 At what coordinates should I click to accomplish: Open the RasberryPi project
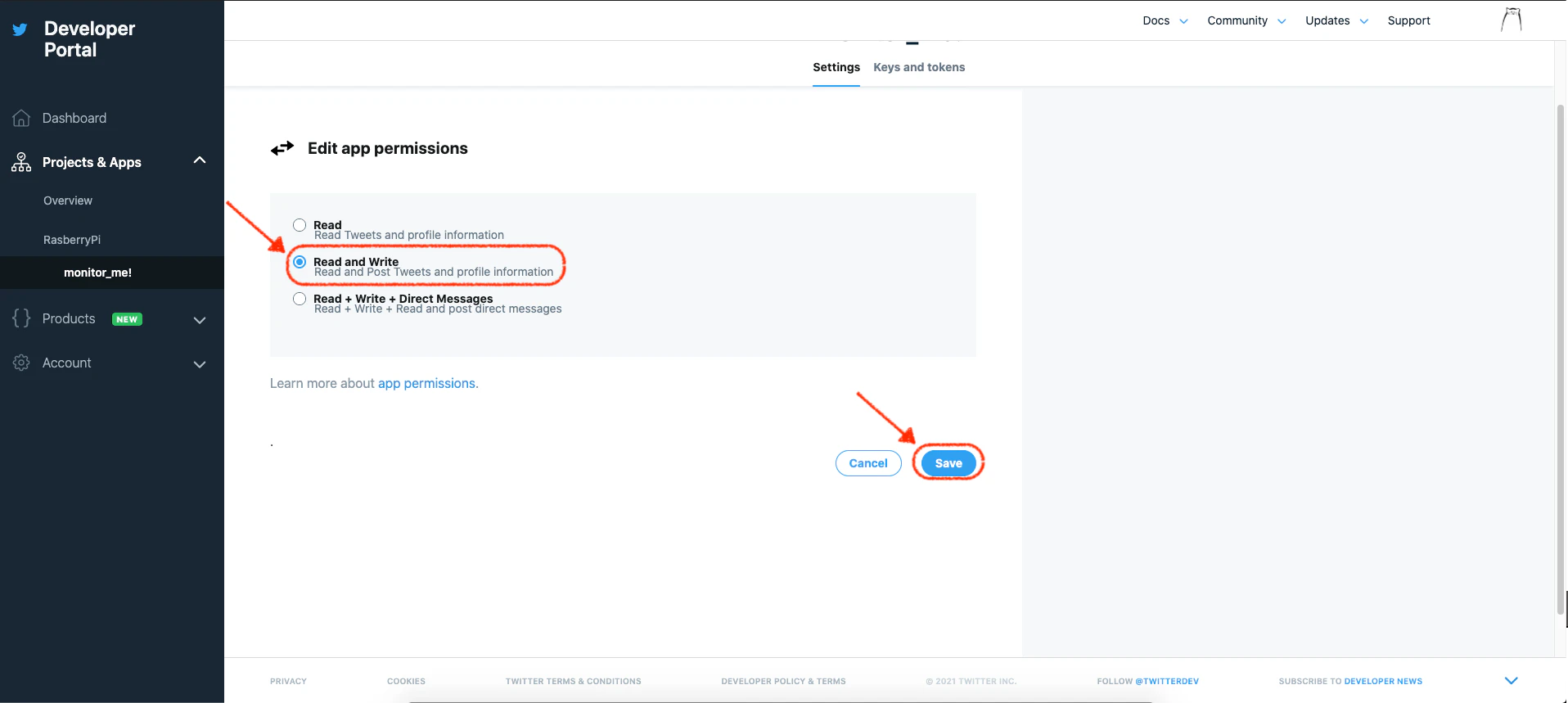click(72, 240)
